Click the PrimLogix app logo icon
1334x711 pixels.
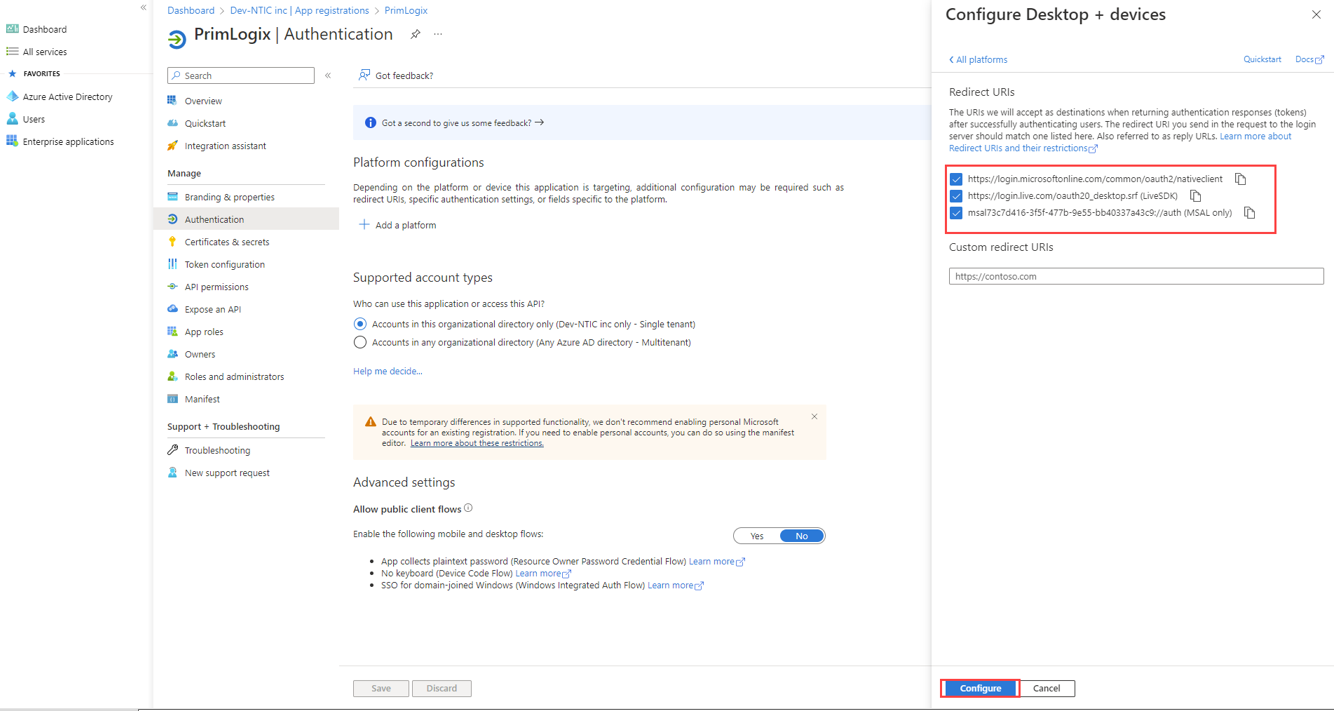pos(177,38)
